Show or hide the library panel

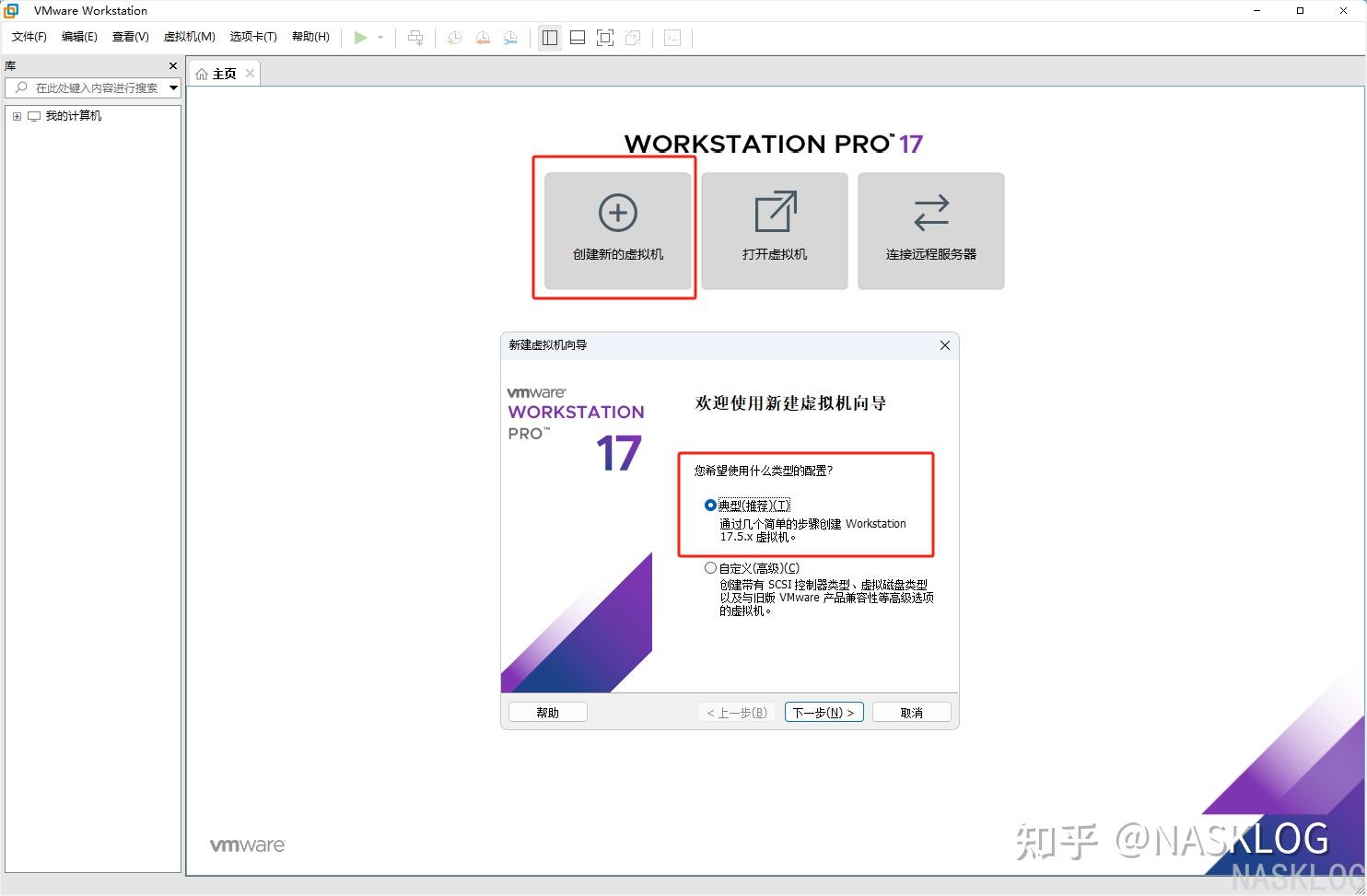[x=549, y=38]
